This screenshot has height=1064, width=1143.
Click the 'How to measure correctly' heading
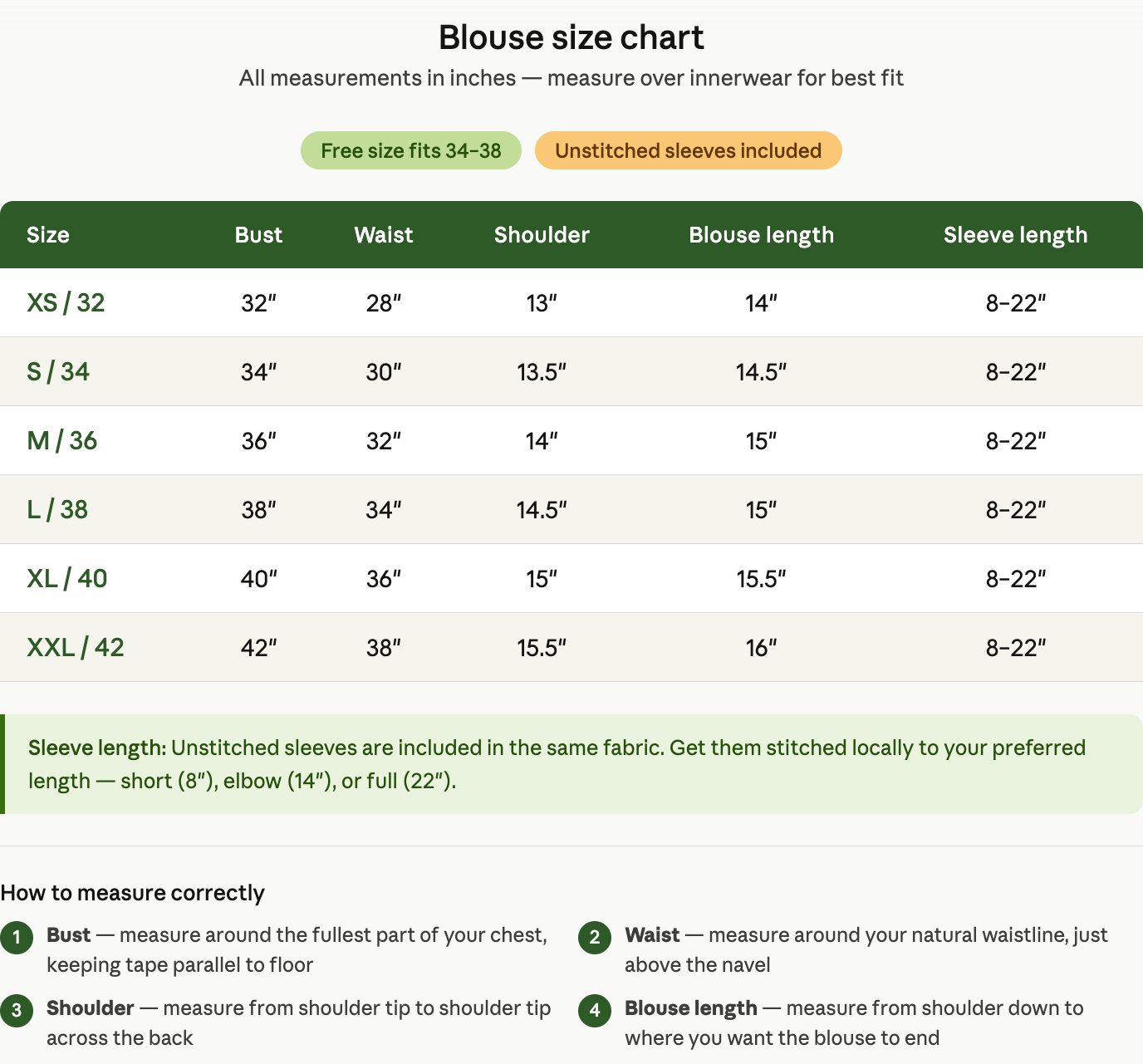(132, 893)
